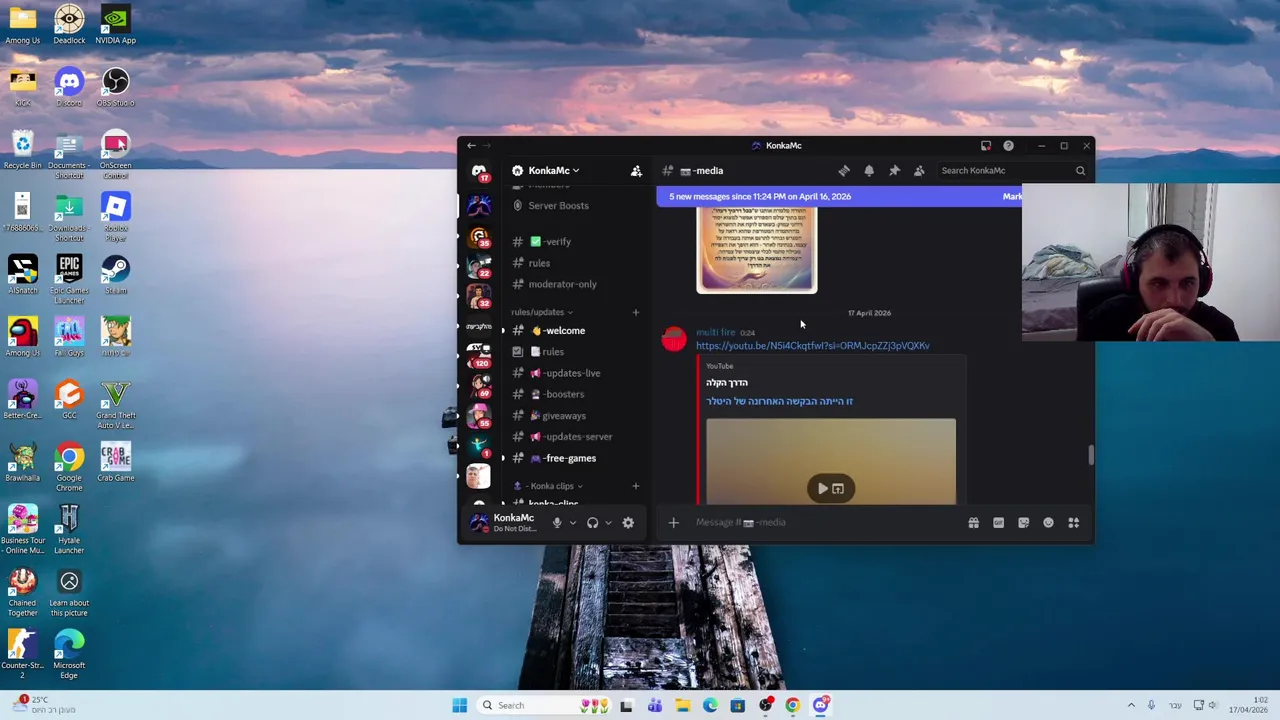Open the sticker picker icon
The width and height of the screenshot is (1280, 720).
[x=1023, y=523]
